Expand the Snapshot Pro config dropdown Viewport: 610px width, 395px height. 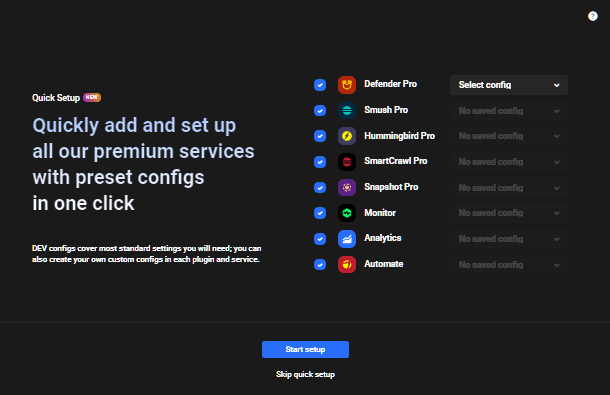point(508,188)
